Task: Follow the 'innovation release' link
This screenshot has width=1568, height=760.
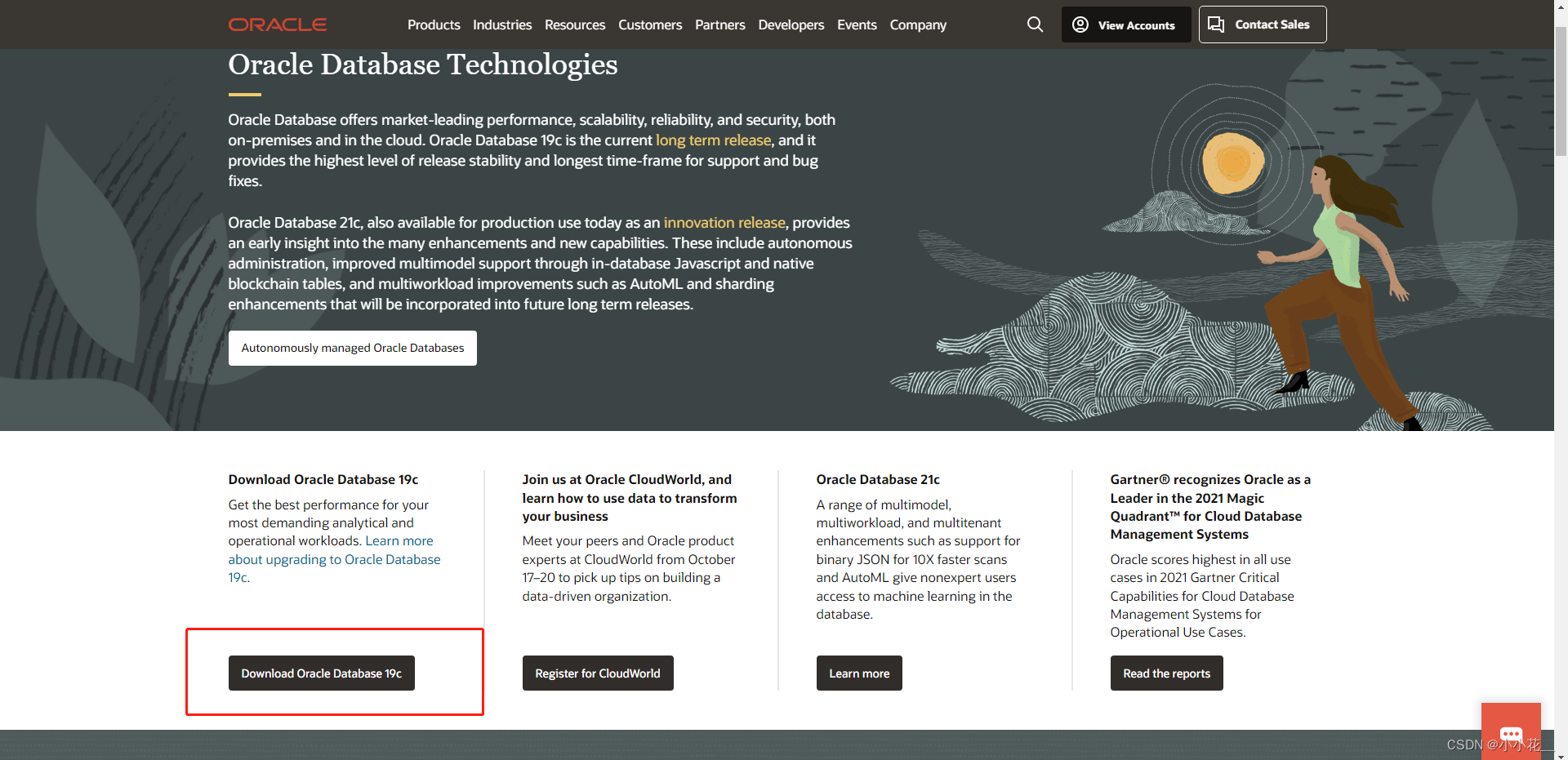Action: click(x=724, y=223)
